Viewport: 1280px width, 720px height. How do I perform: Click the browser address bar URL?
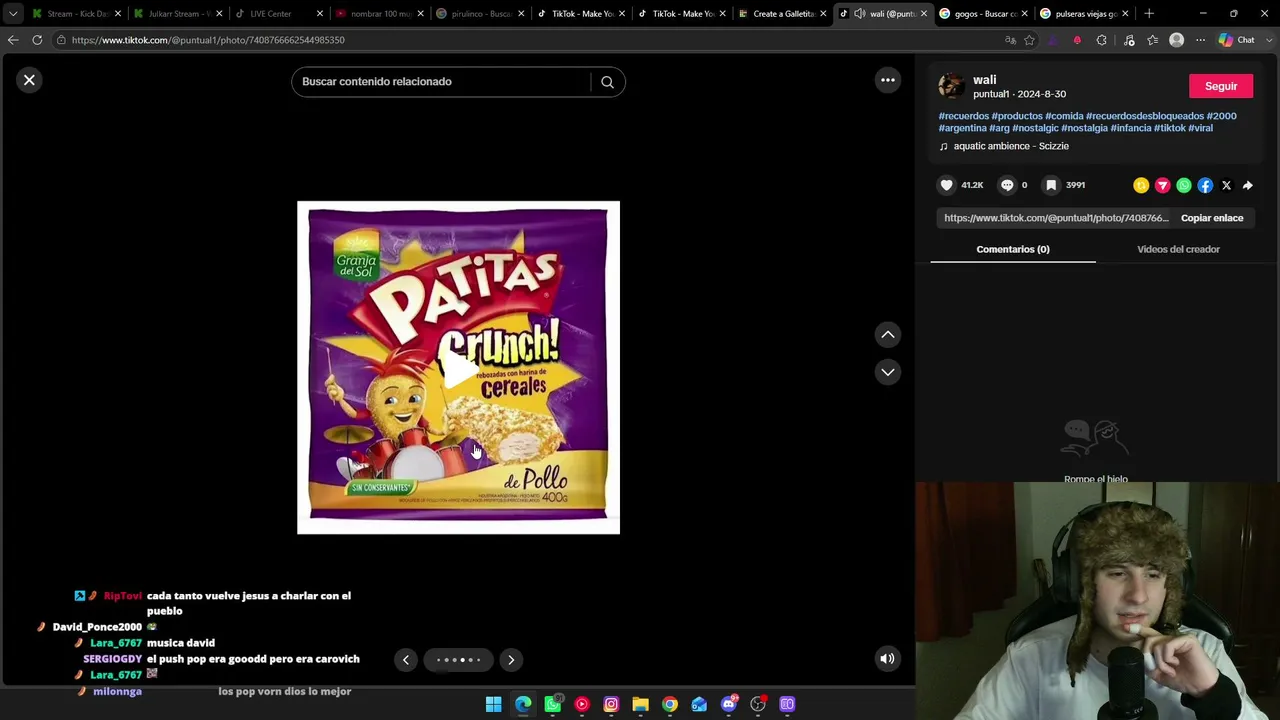pos(208,40)
